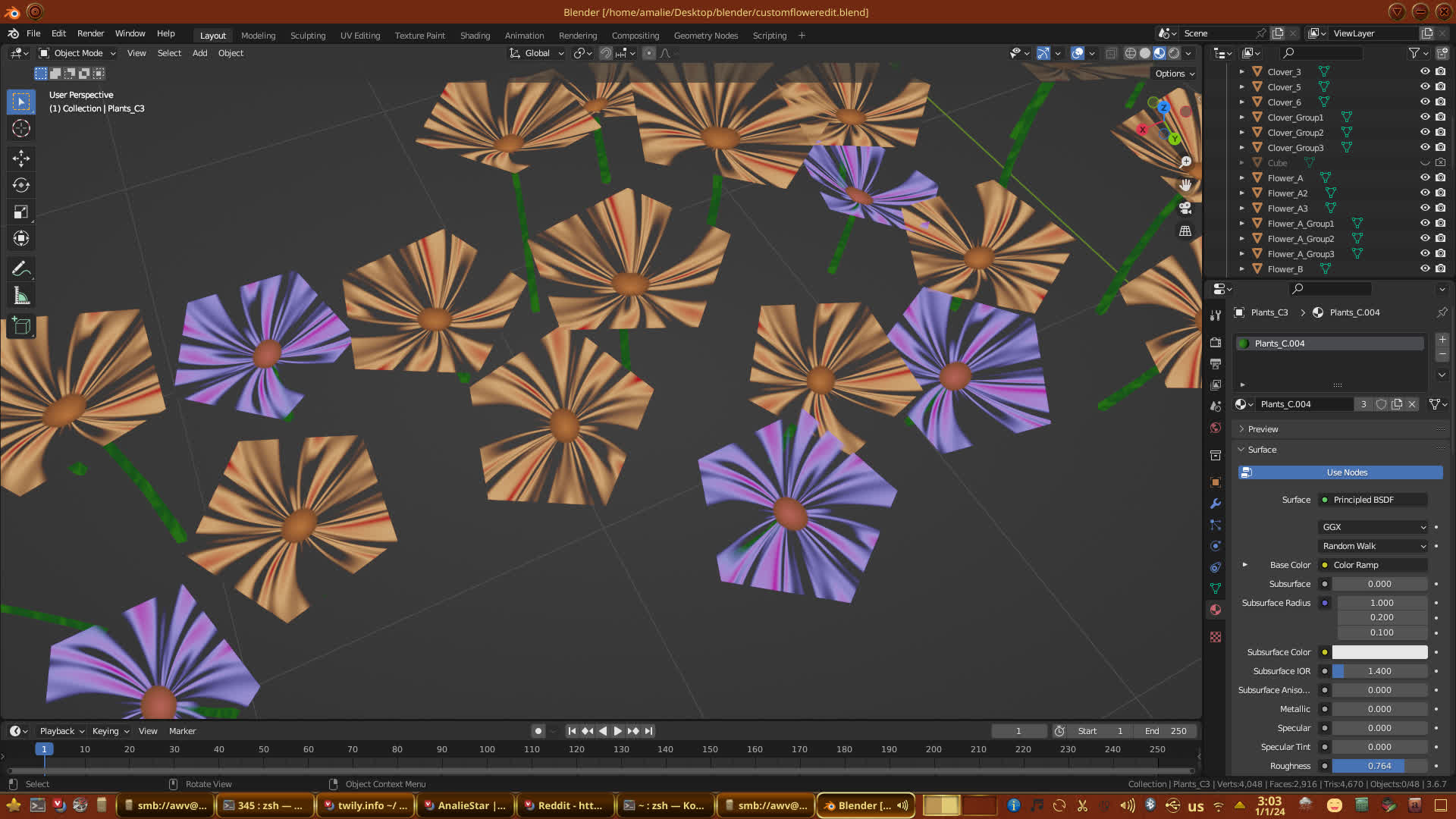
Task: Select the Measure tool
Action: (21, 297)
